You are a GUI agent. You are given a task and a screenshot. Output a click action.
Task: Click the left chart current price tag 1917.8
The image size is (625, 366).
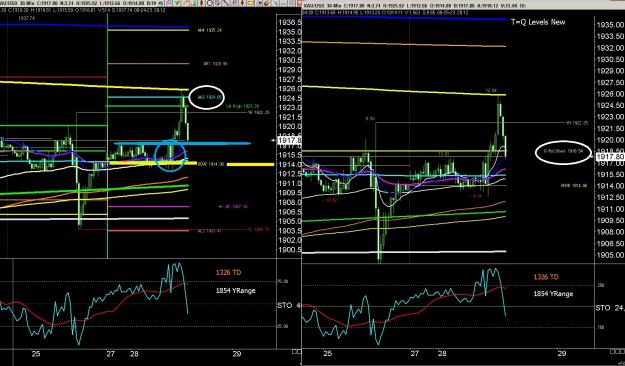click(290, 140)
